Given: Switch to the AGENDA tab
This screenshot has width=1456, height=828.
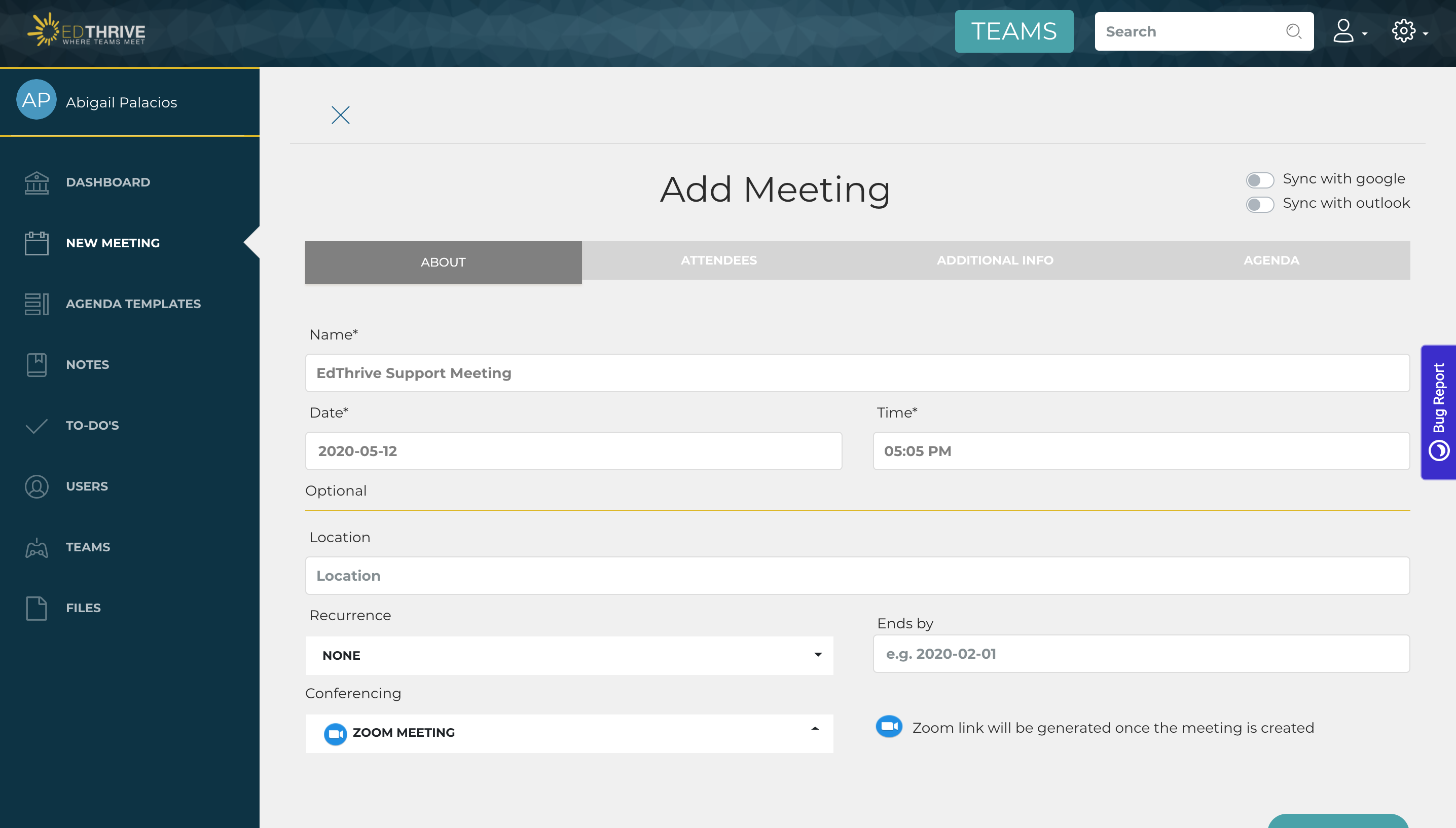Looking at the screenshot, I should [1271, 260].
